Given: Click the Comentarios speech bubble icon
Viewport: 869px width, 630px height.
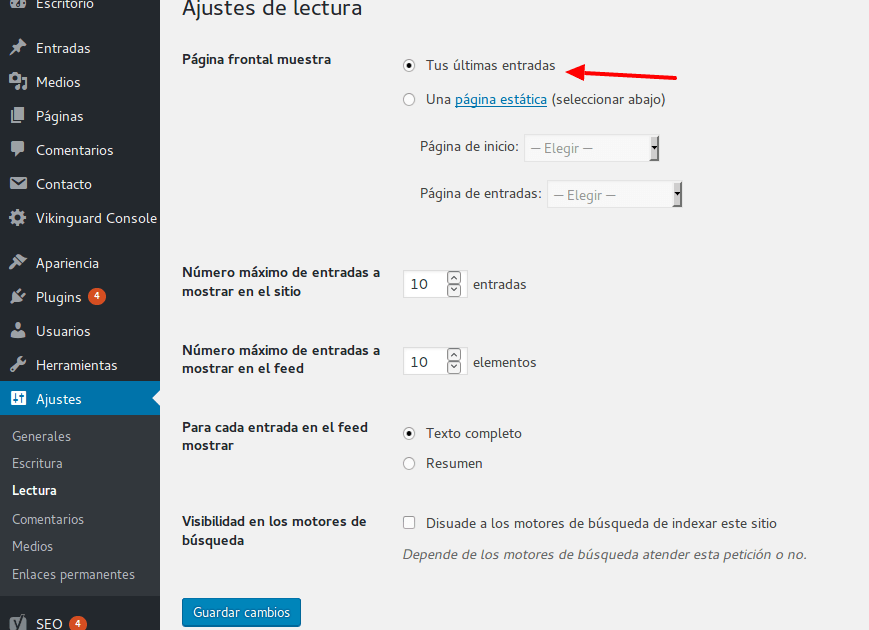Looking at the screenshot, I should [18, 149].
